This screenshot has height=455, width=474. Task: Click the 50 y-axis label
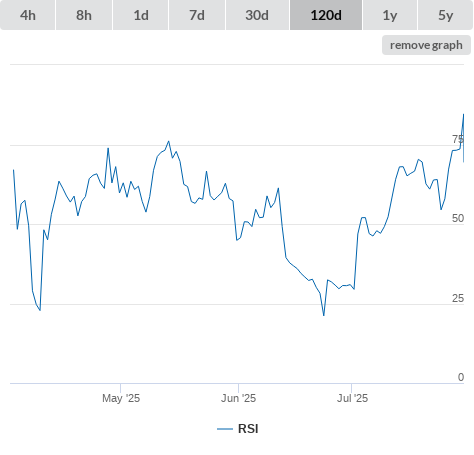(x=458, y=218)
